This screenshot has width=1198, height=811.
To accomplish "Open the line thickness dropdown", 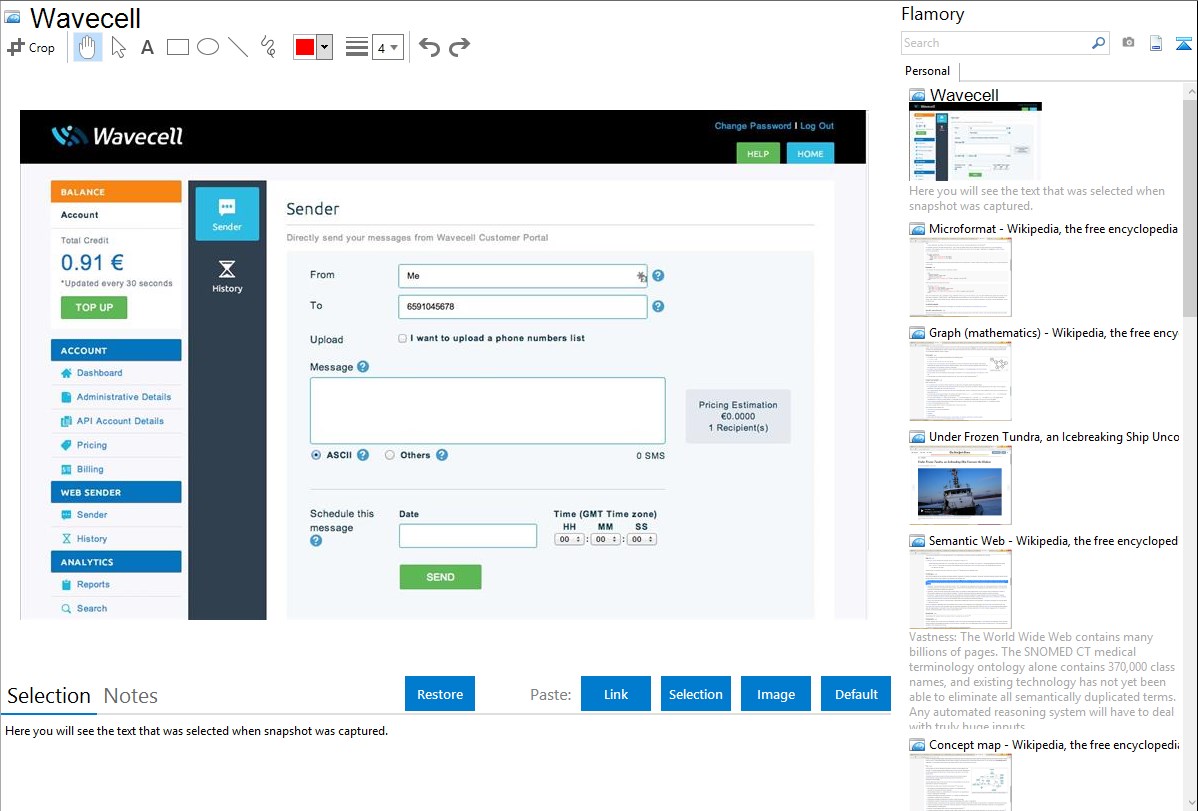I will coord(387,47).
